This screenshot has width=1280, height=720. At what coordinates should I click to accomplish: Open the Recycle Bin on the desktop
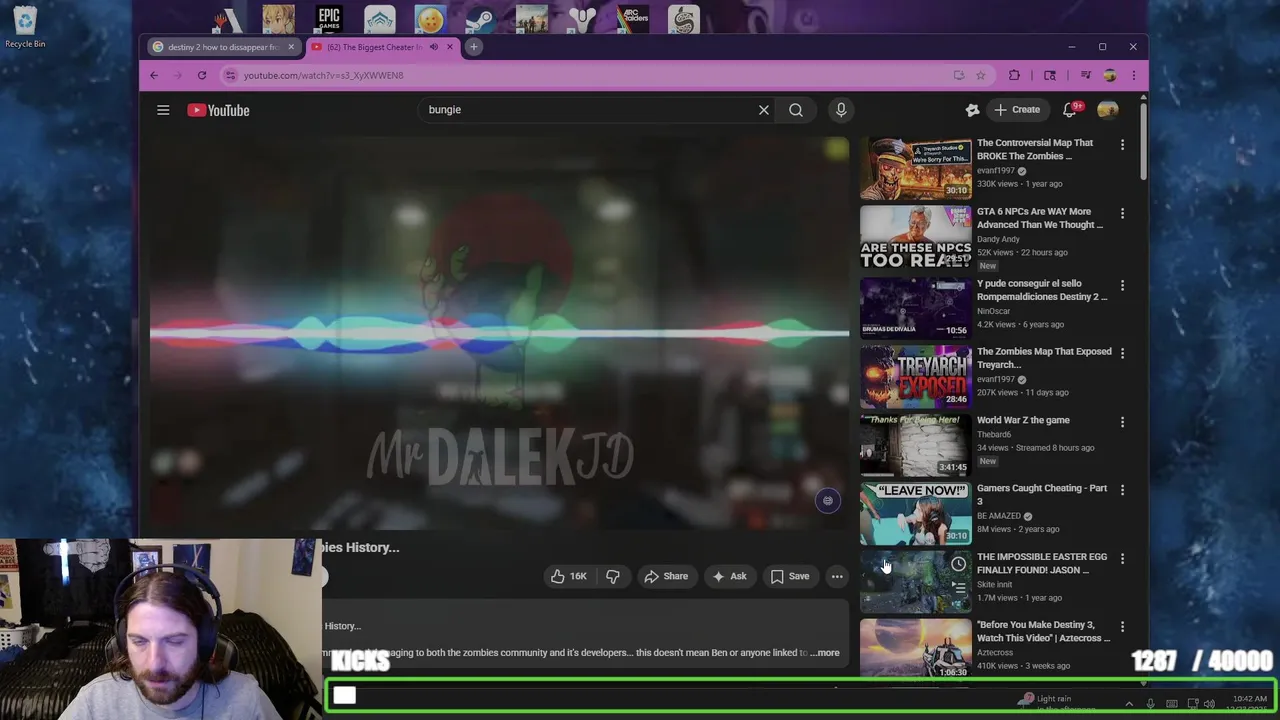(25, 27)
